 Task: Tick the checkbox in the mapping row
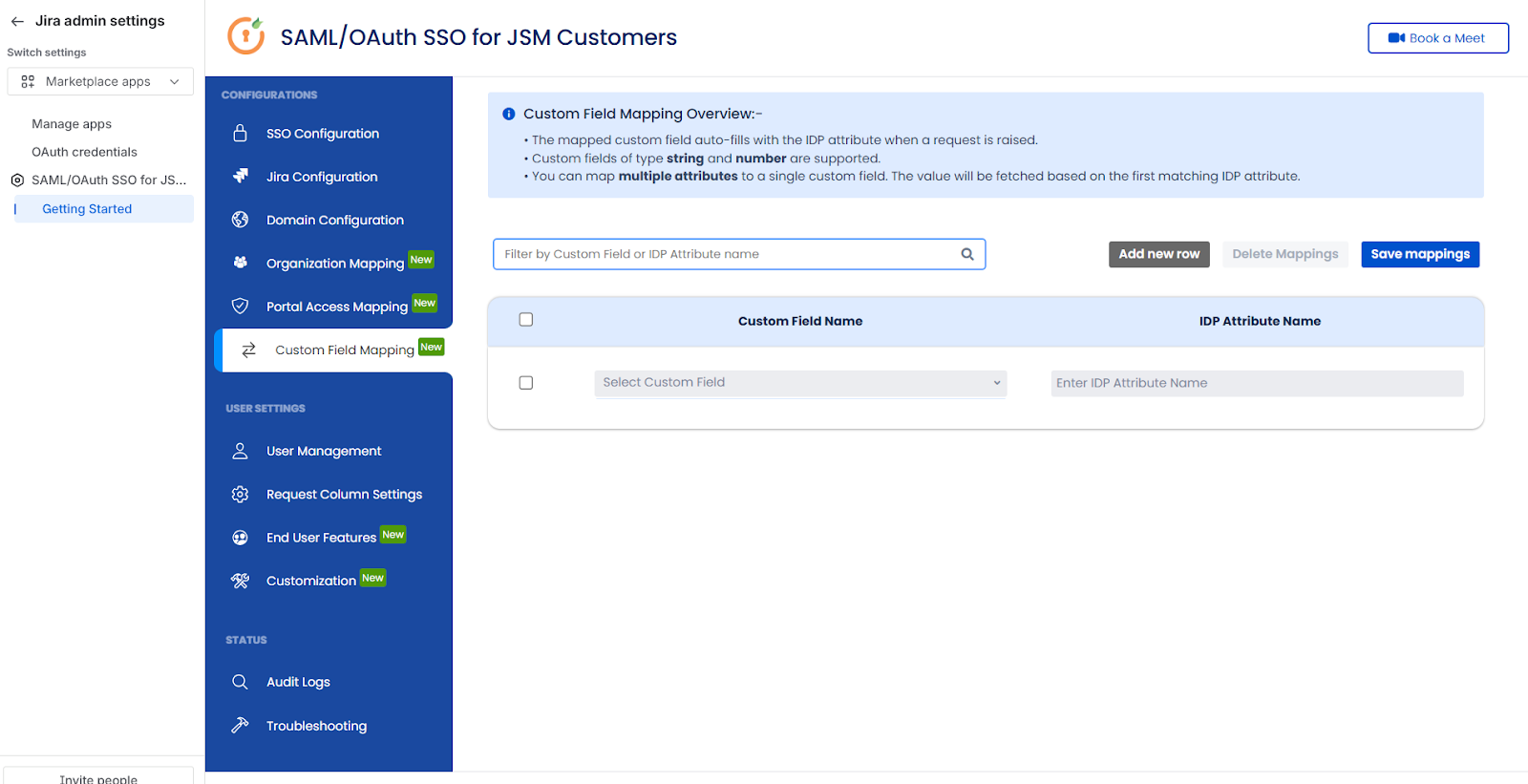pyautogui.click(x=526, y=383)
